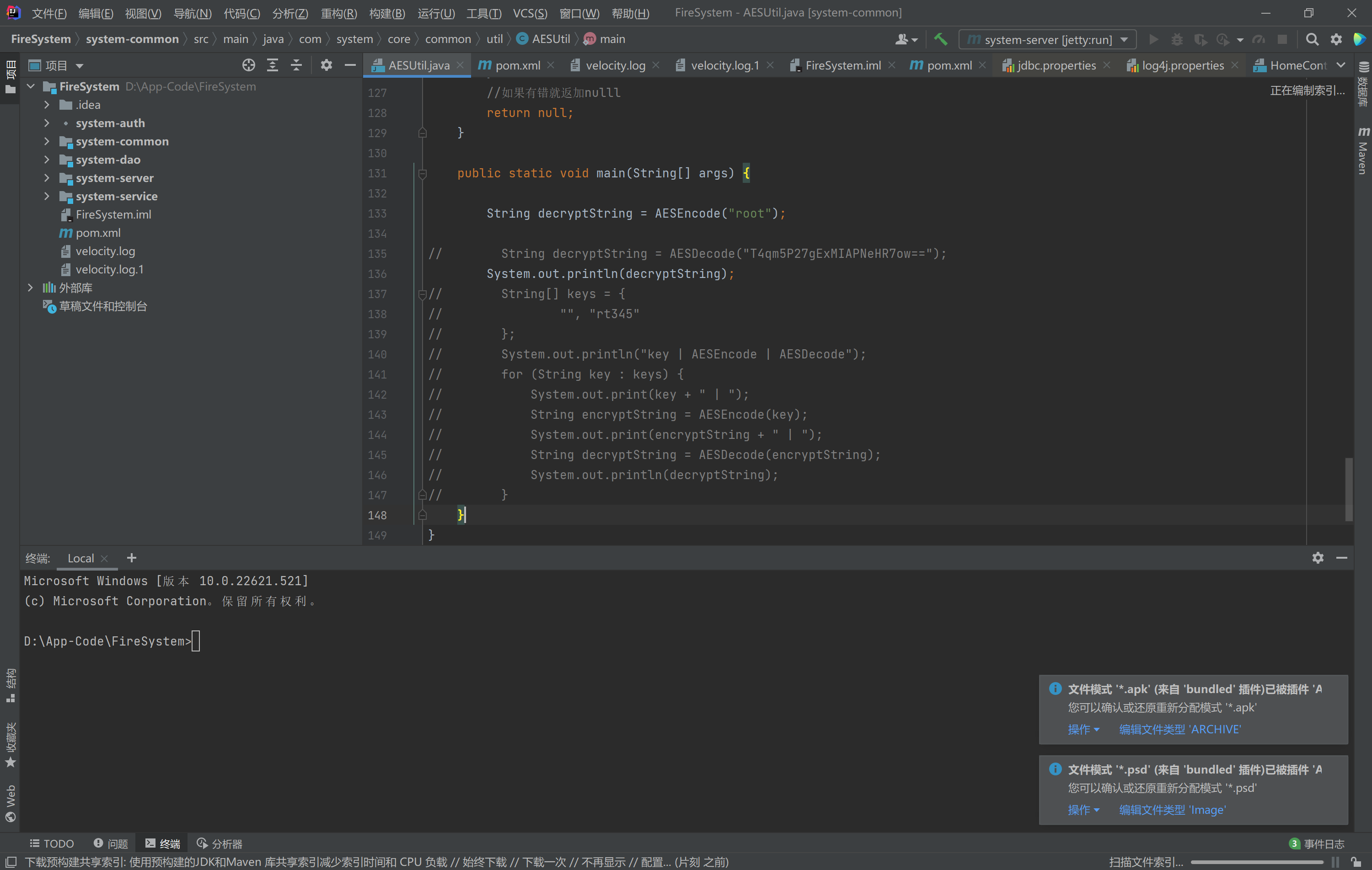This screenshot has width=1372, height=870.
Task: Hide the project tool window
Action: point(350,65)
